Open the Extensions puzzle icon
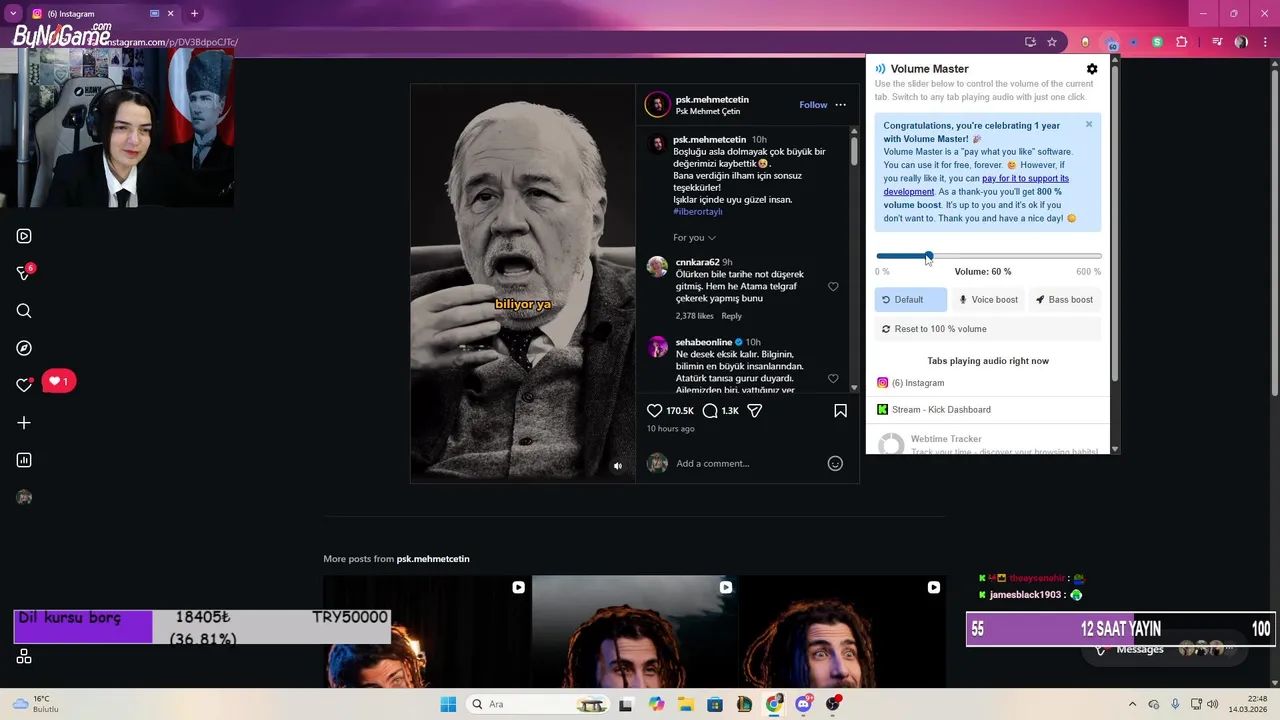The image size is (1280, 720). pos(1182,42)
